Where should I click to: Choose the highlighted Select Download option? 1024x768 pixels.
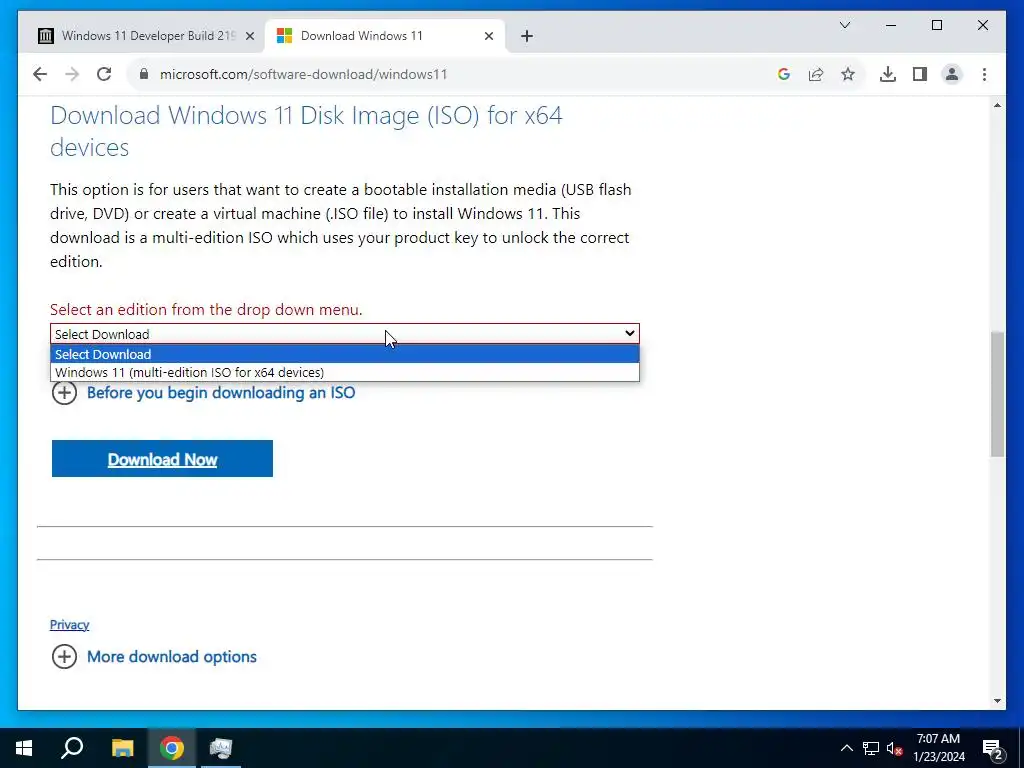(x=345, y=354)
